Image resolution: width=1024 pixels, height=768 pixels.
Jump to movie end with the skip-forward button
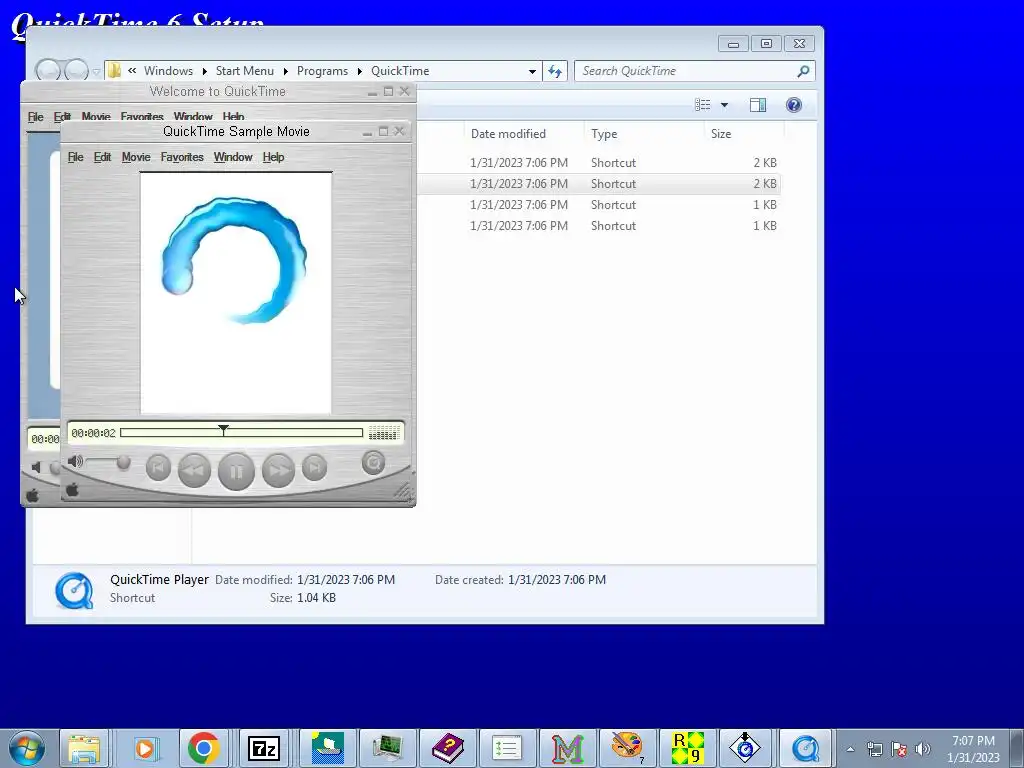click(314, 468)
